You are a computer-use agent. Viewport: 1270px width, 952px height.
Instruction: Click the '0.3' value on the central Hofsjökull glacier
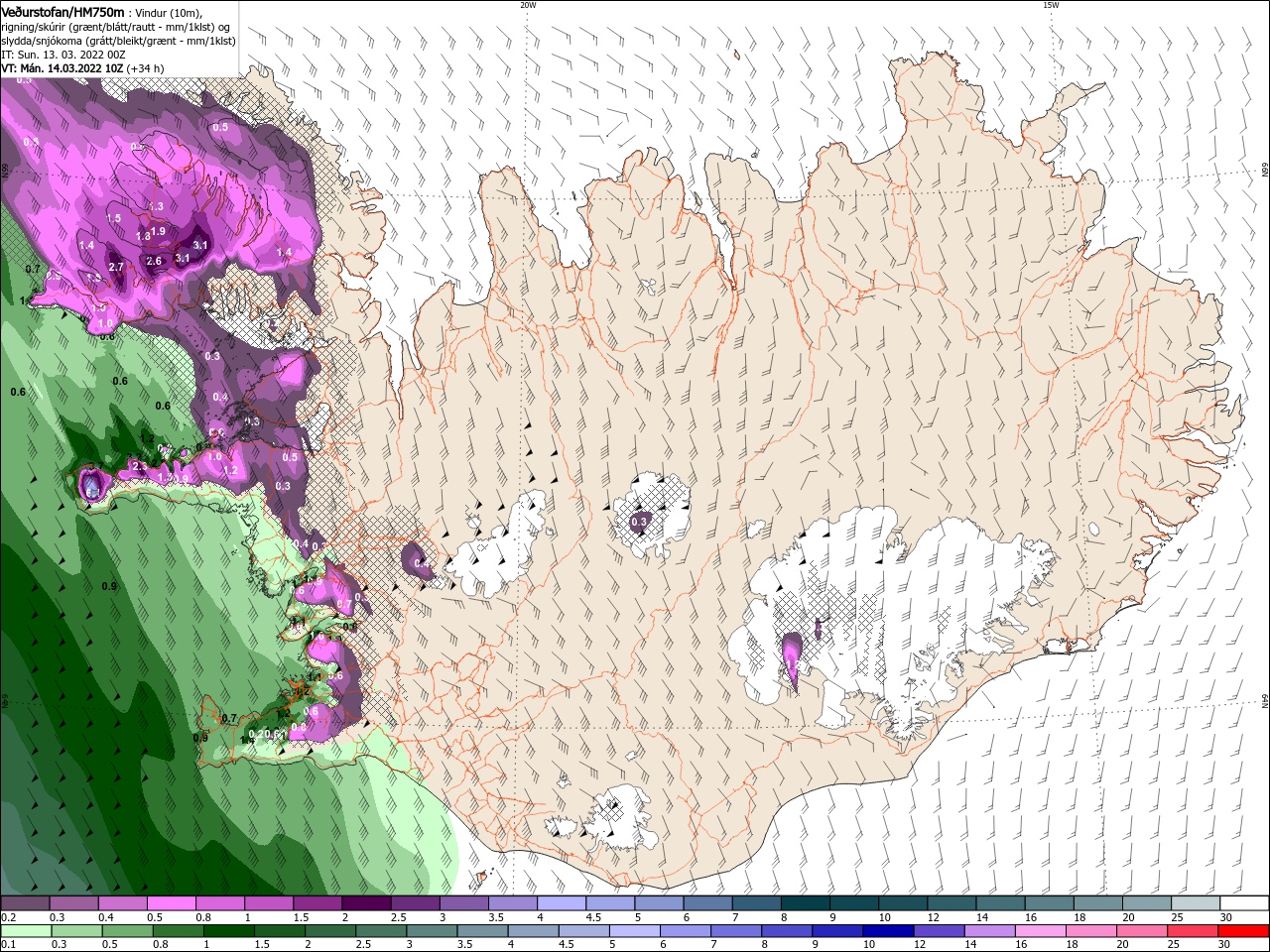(x=639, y=521)
